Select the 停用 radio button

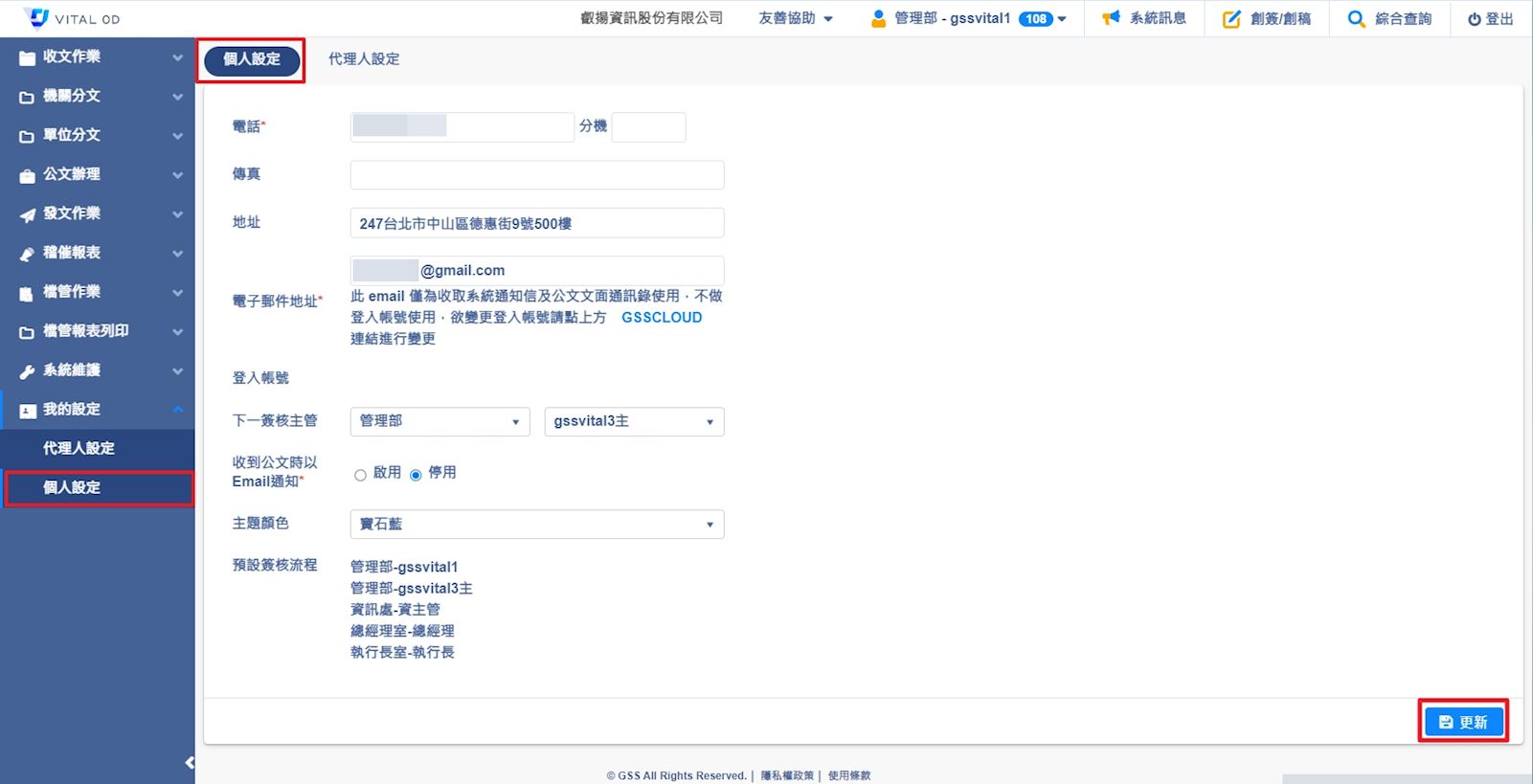(416, 475)
